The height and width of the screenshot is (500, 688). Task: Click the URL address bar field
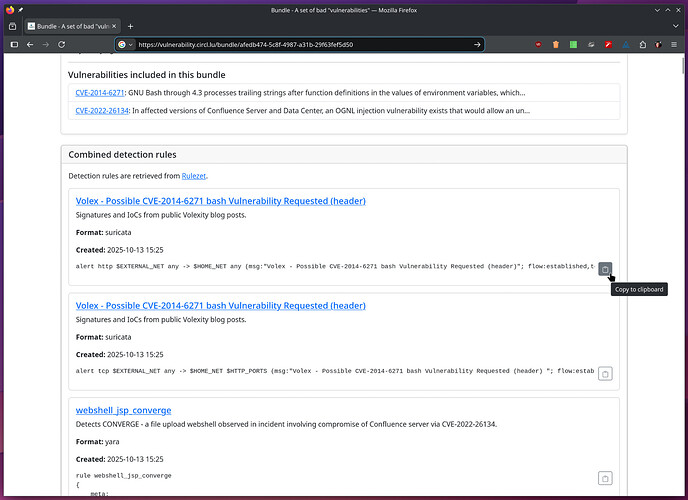[x=300, y=44]
